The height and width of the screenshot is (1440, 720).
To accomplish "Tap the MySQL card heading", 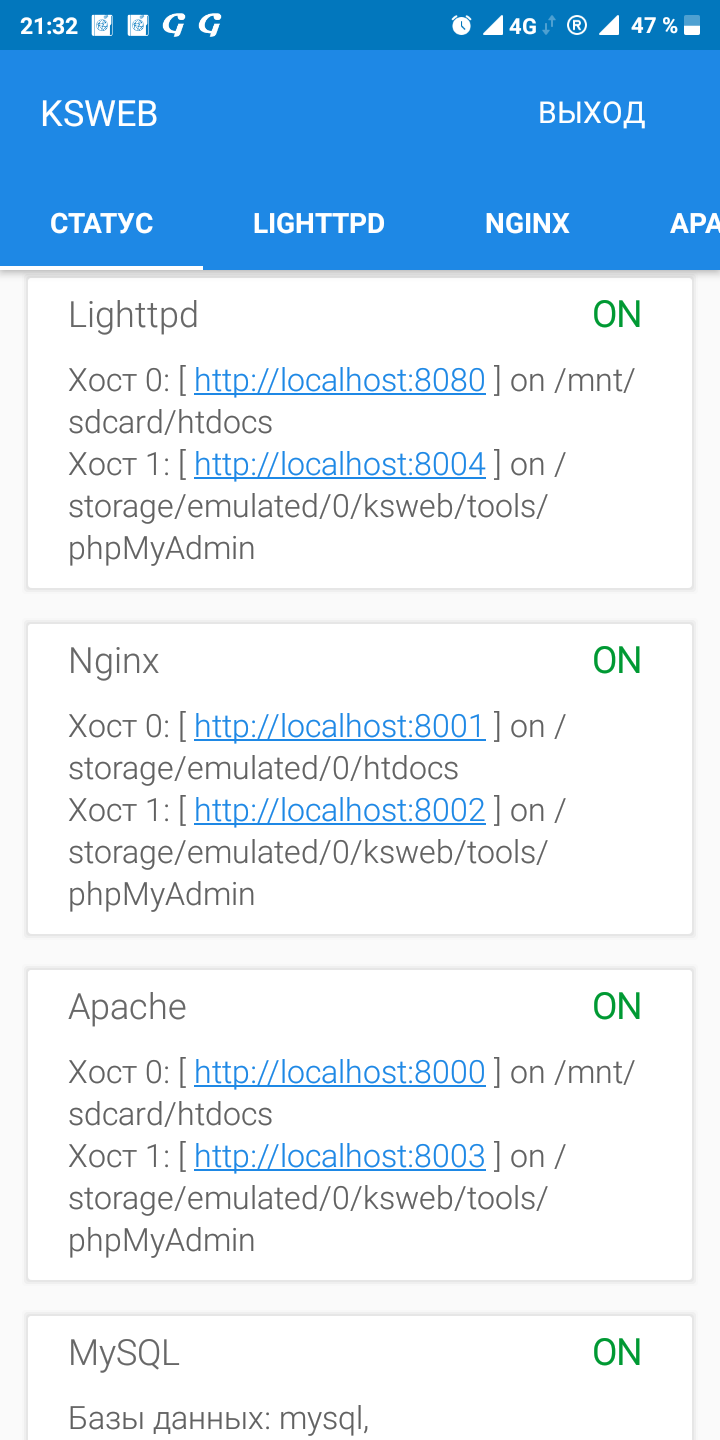I will click(x=124, y=1353).
